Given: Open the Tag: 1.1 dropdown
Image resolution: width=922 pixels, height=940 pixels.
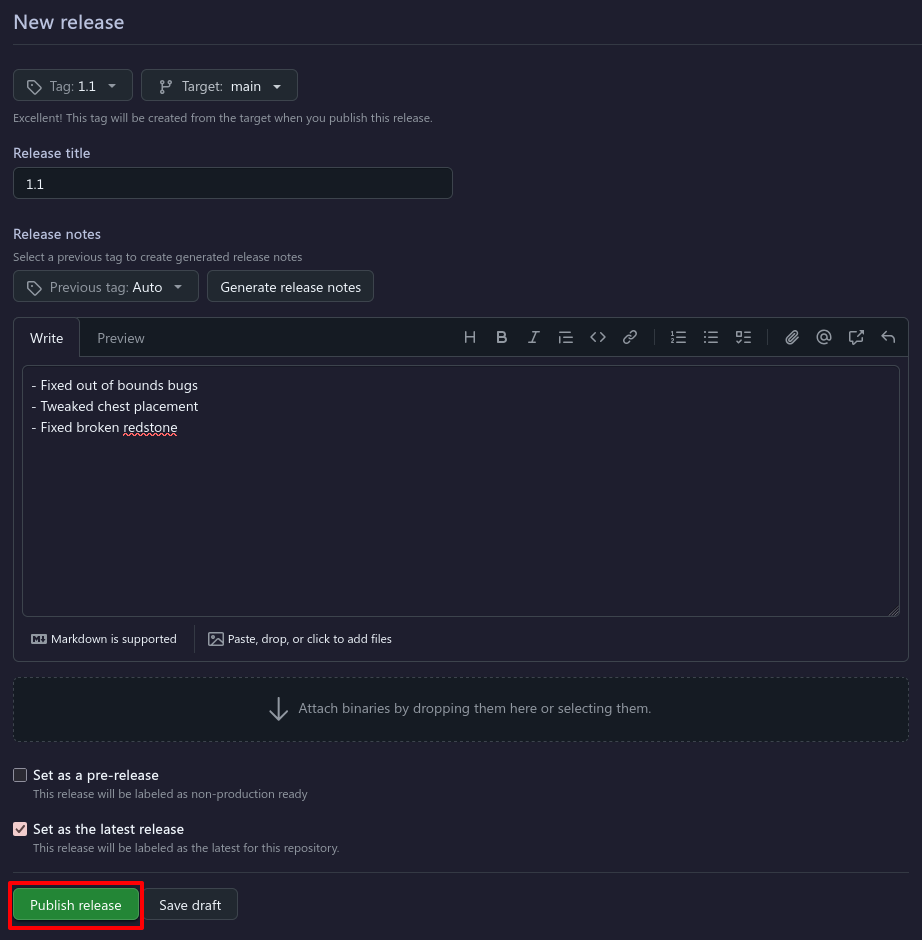Looking at the screenshot, I should click(73, 86).
